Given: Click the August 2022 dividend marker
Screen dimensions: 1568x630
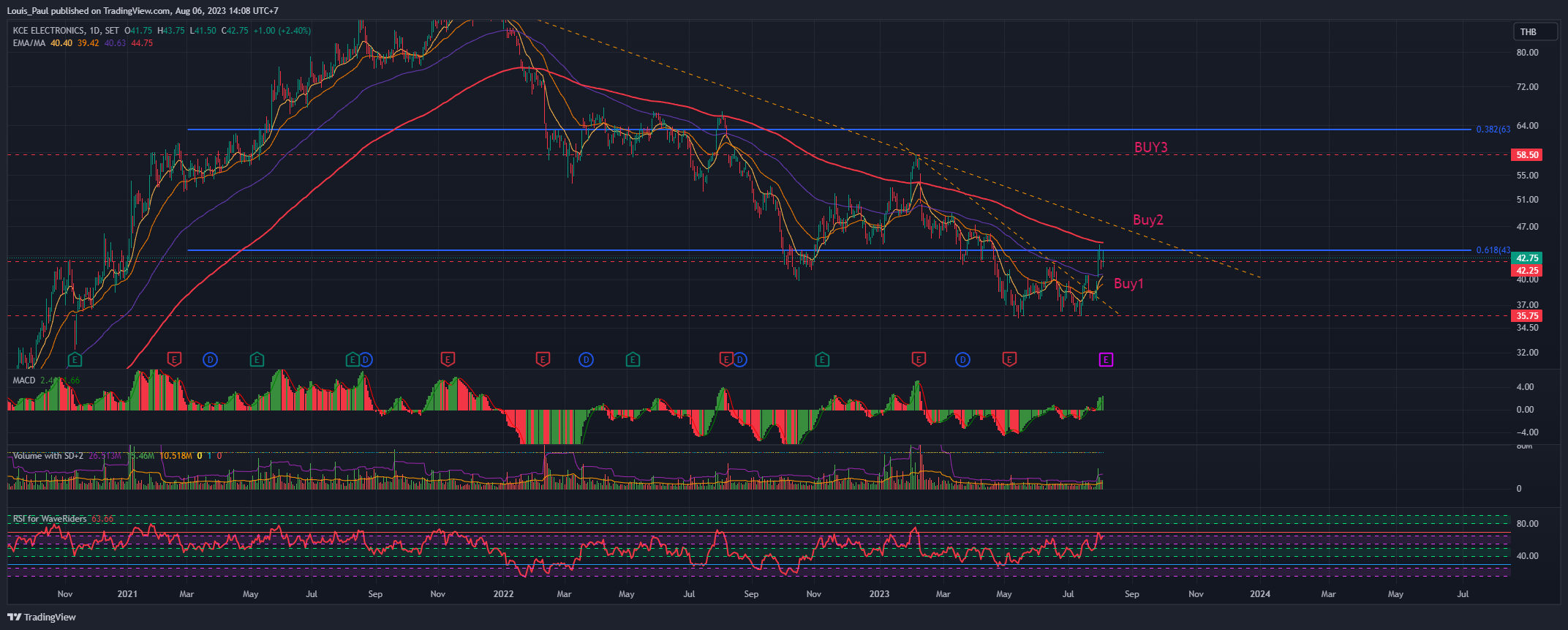Looking at the screenshot, I should point(740,359).
